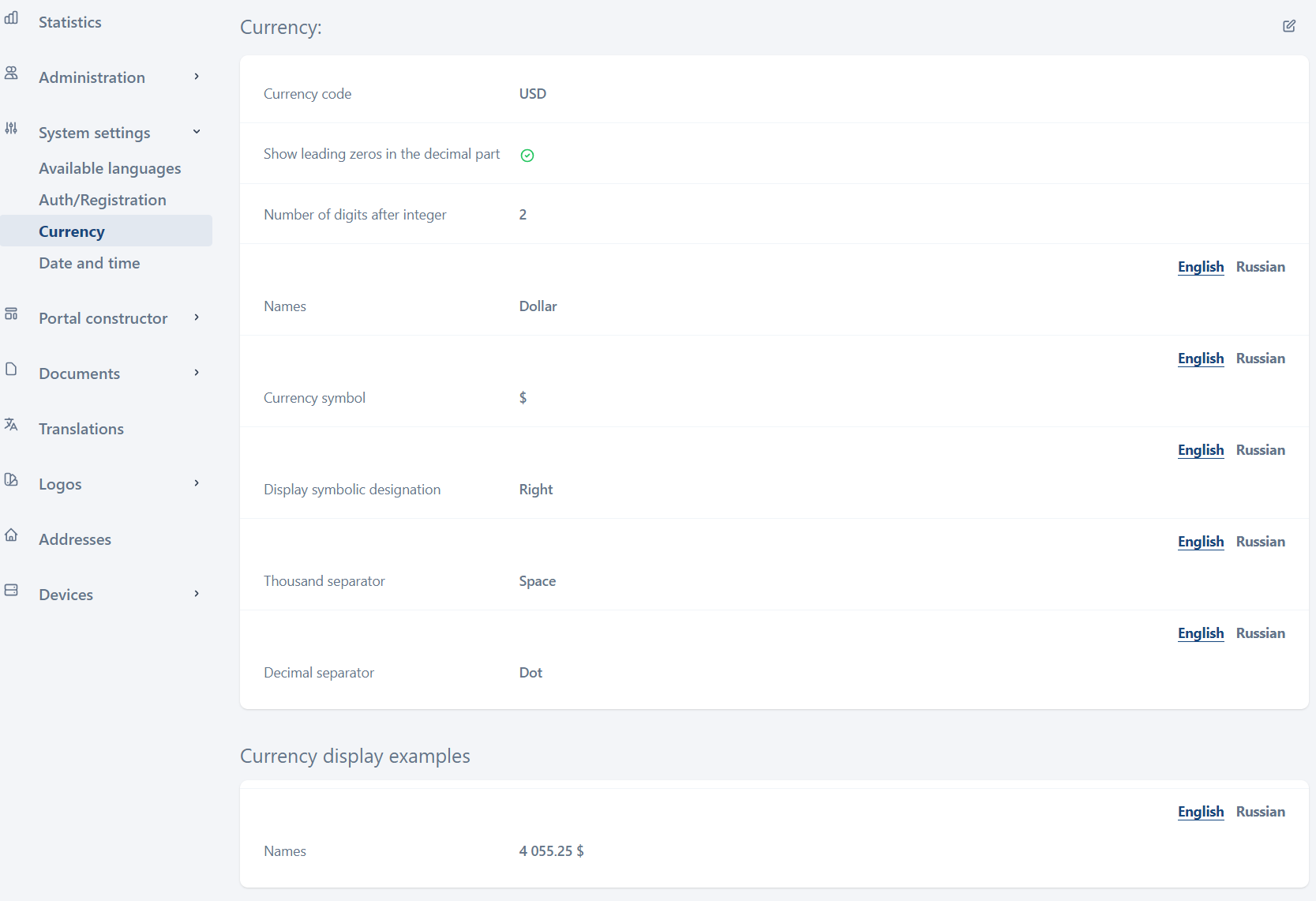Click the System settings sliders icon
1316x901 pixels.
coord(11,129)
